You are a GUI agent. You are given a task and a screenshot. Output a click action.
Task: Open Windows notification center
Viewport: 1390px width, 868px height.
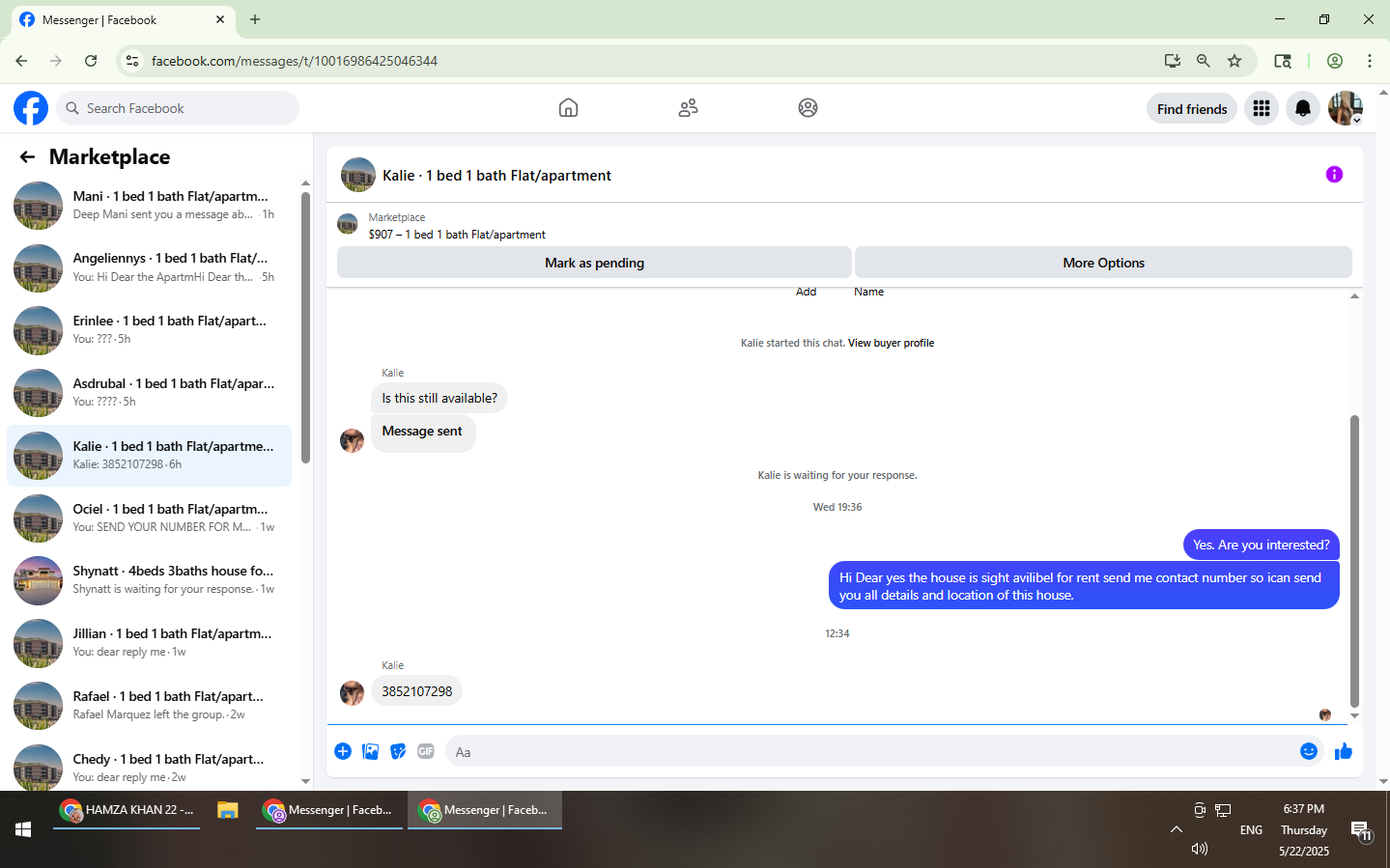pos(1362,830)
